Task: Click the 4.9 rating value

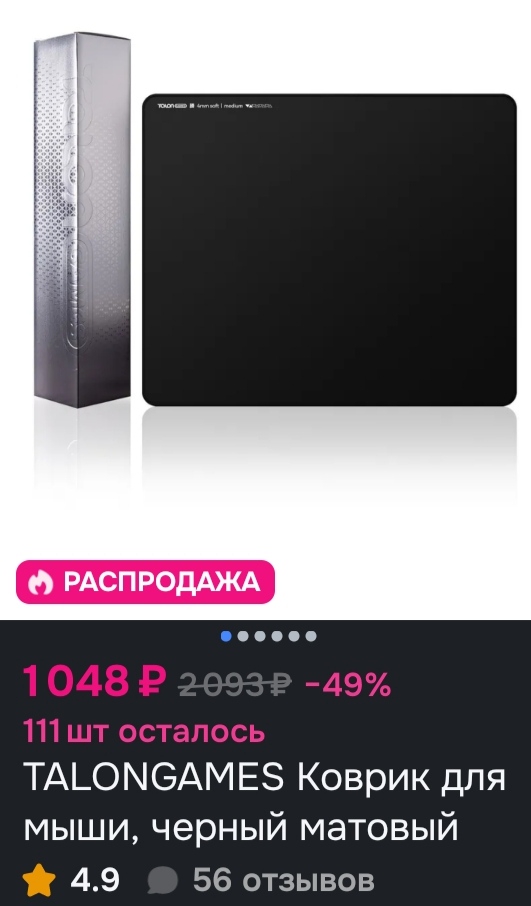Action: [95, 881]
